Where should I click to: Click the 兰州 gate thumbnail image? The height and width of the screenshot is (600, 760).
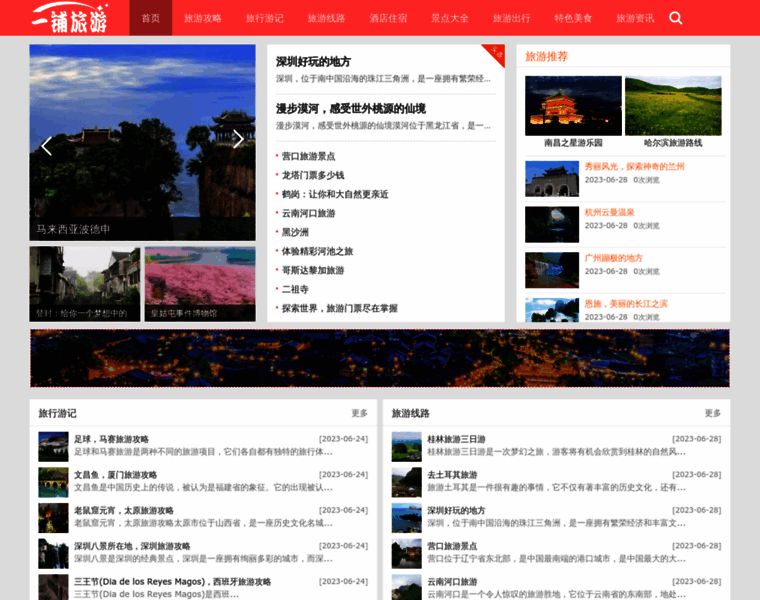pyautogui.click(x=552, y=179)
